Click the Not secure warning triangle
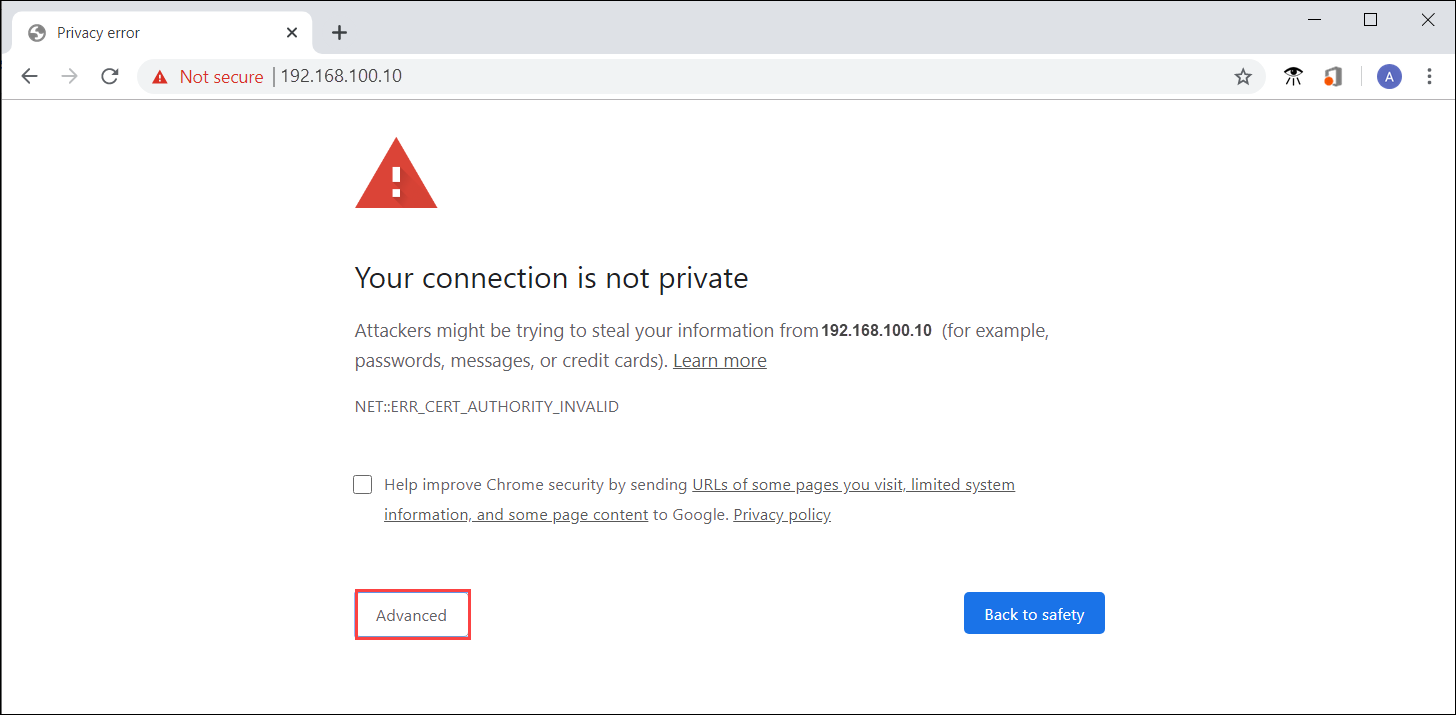 point(160,76)
